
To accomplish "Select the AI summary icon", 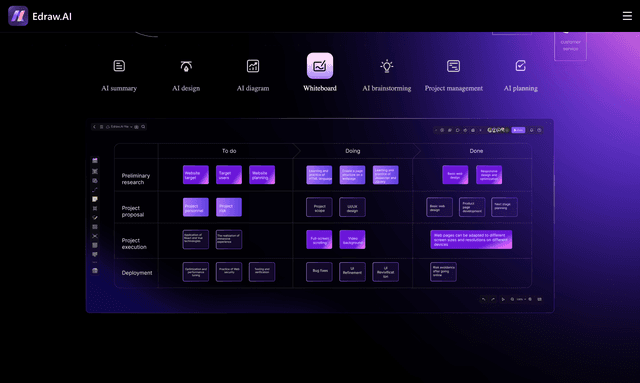I will click(119, 66).
